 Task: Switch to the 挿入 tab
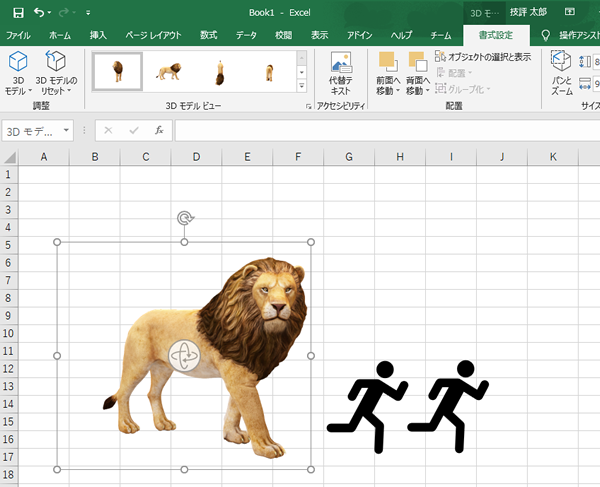pyautogui.click(x=98, y=35)
